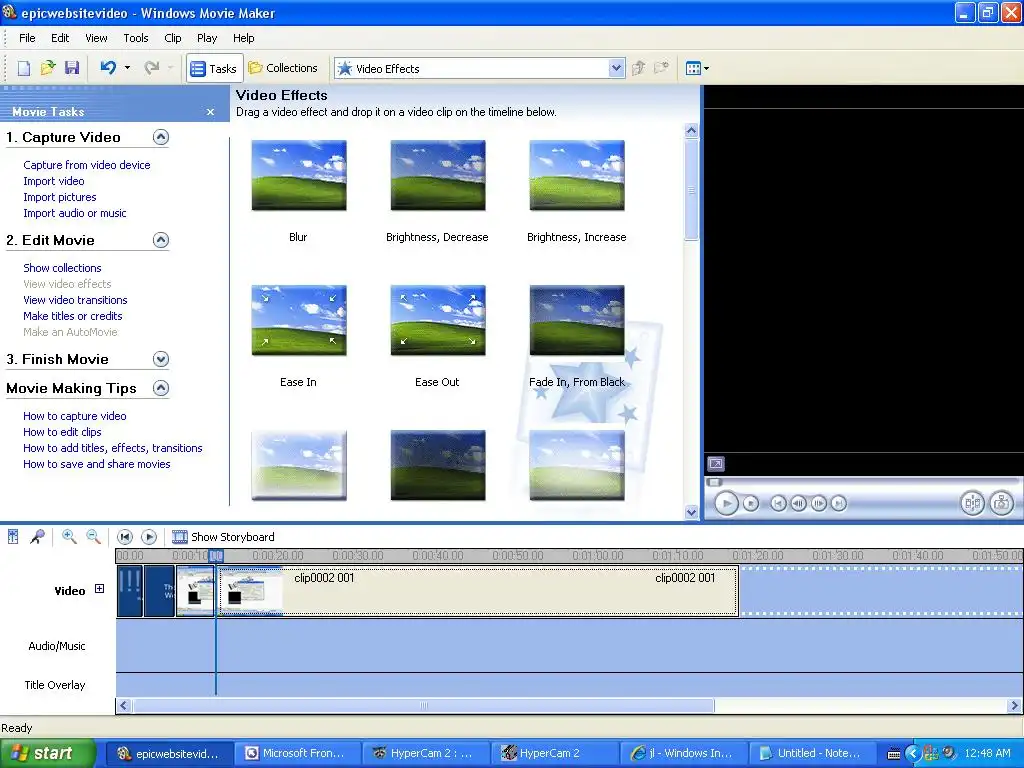The image size is (1024, 768).
Task: Collapse the Edit Movie section
Action: pos(161,240)
